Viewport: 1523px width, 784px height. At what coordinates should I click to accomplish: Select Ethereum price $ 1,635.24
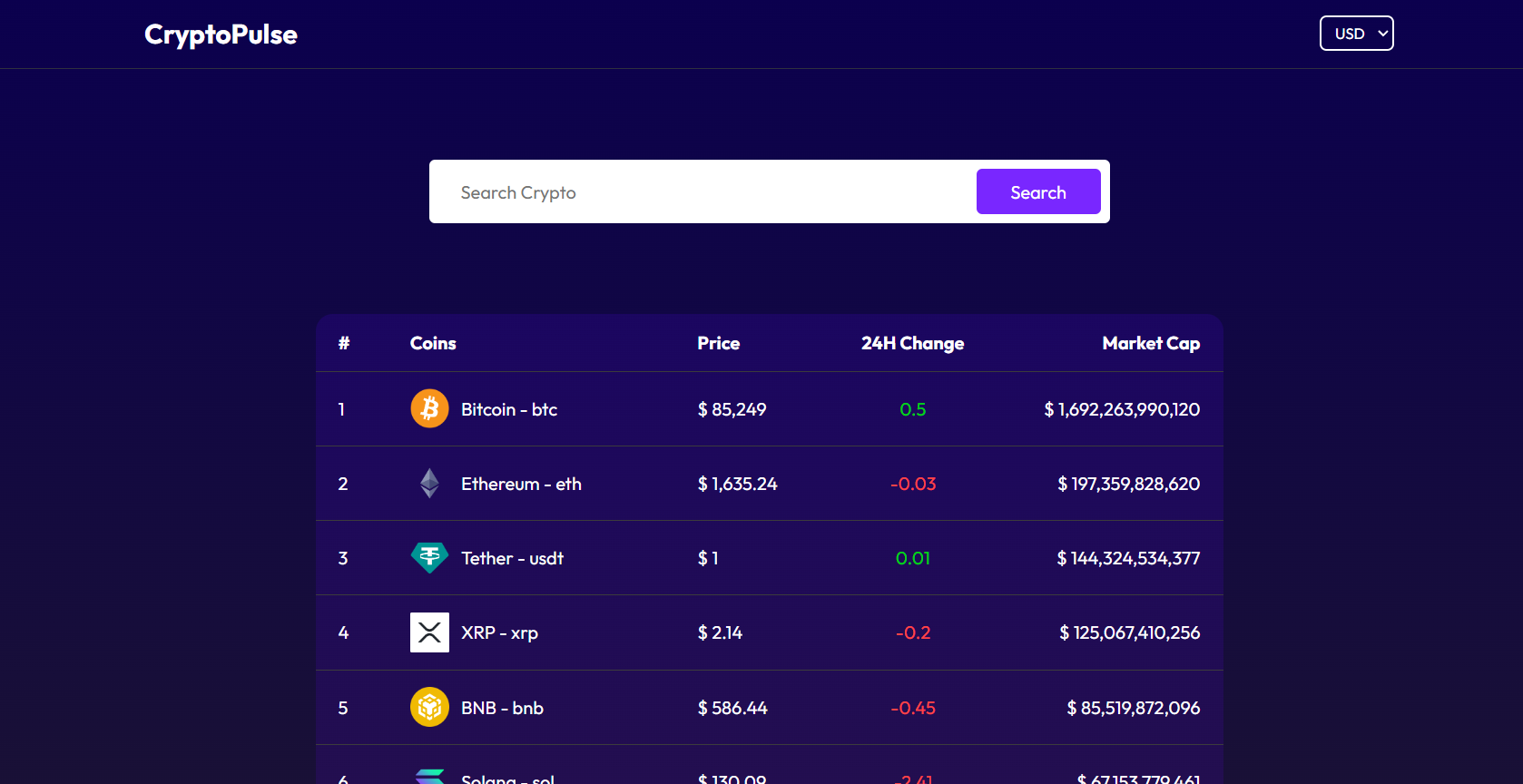click(x=737, y=484)
